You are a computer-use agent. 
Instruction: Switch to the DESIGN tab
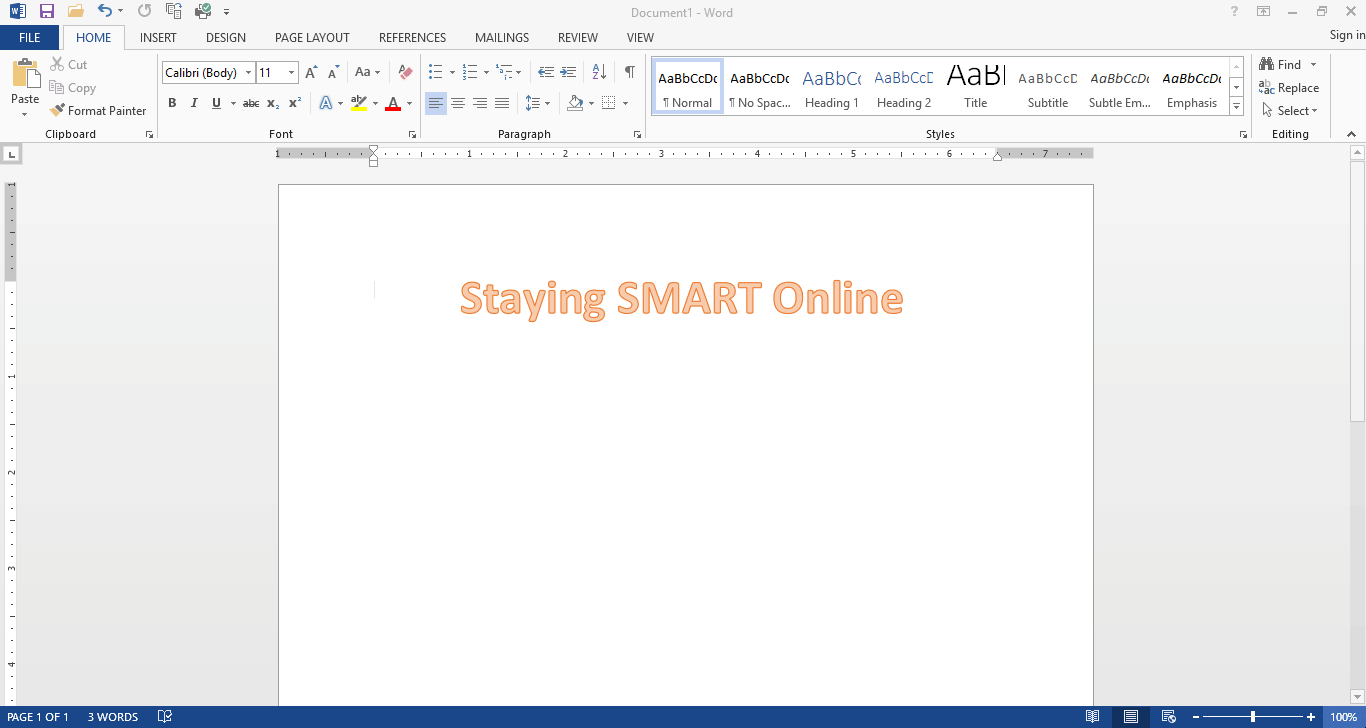tap(226, 38)
